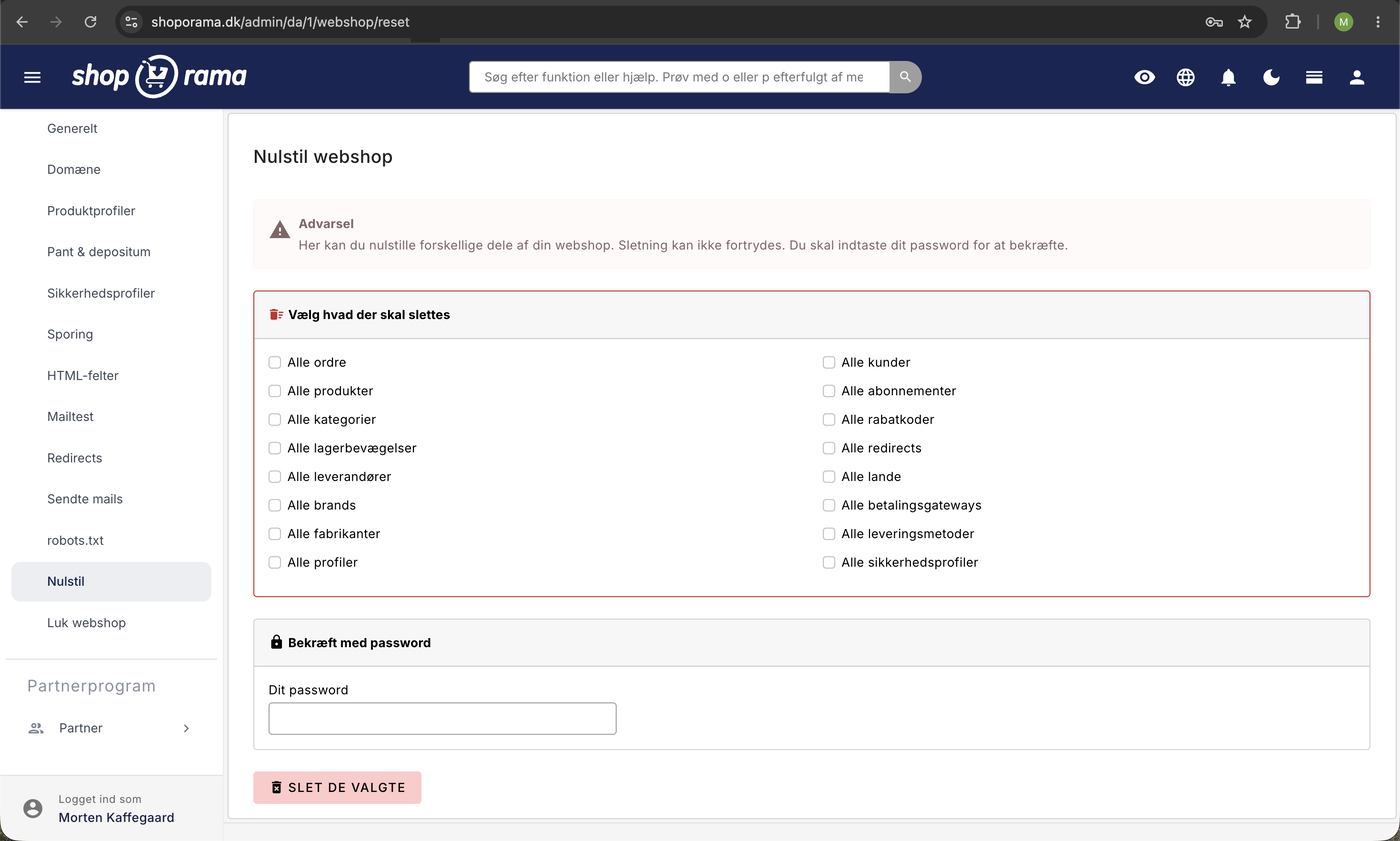Check the Alle ordre checkbox

point(275,362)
